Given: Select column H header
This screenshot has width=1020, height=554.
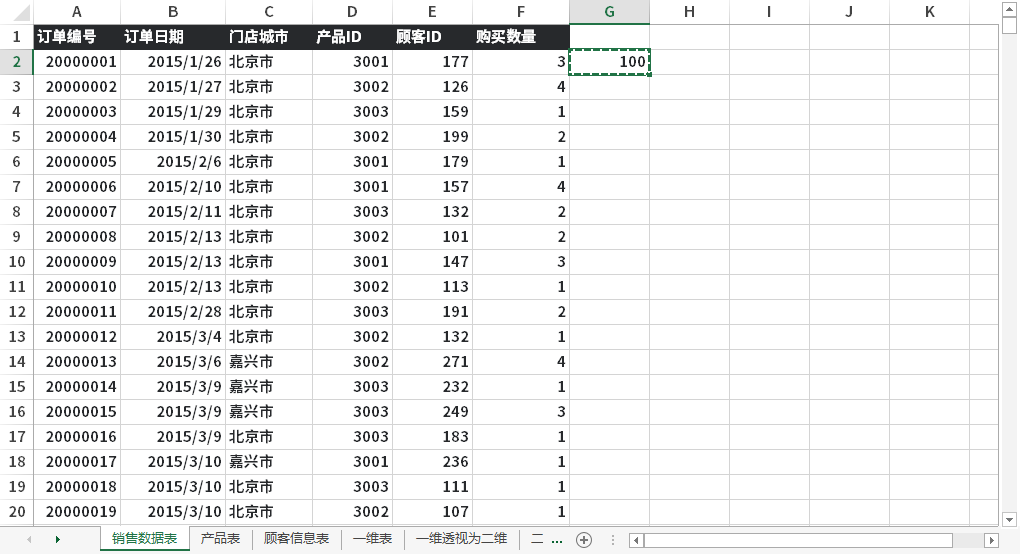Looking at the screenshot, I should tap(690, 12).
